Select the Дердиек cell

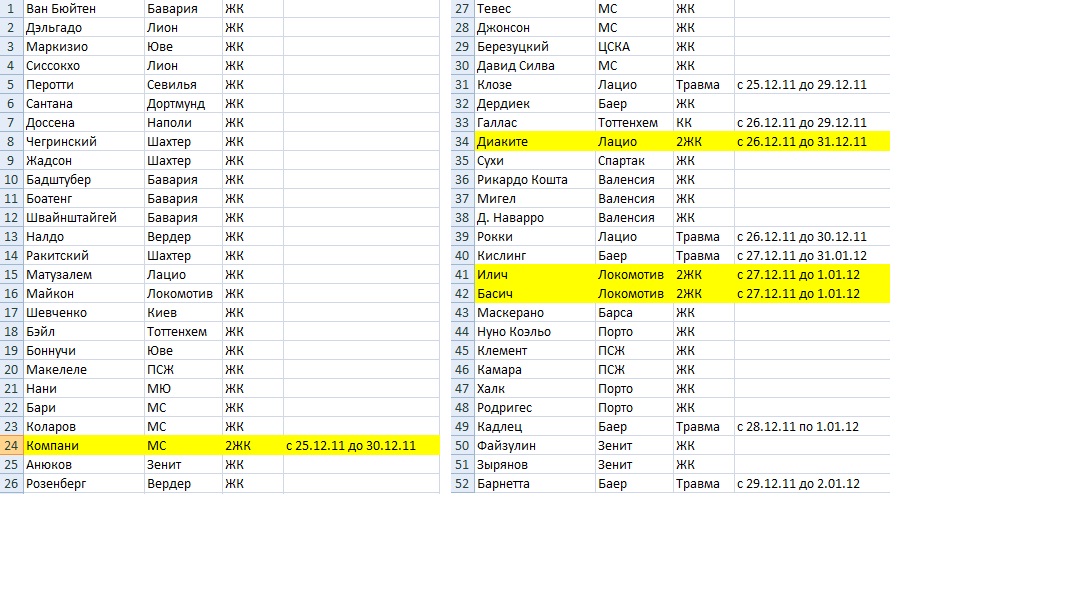(535, 104)
